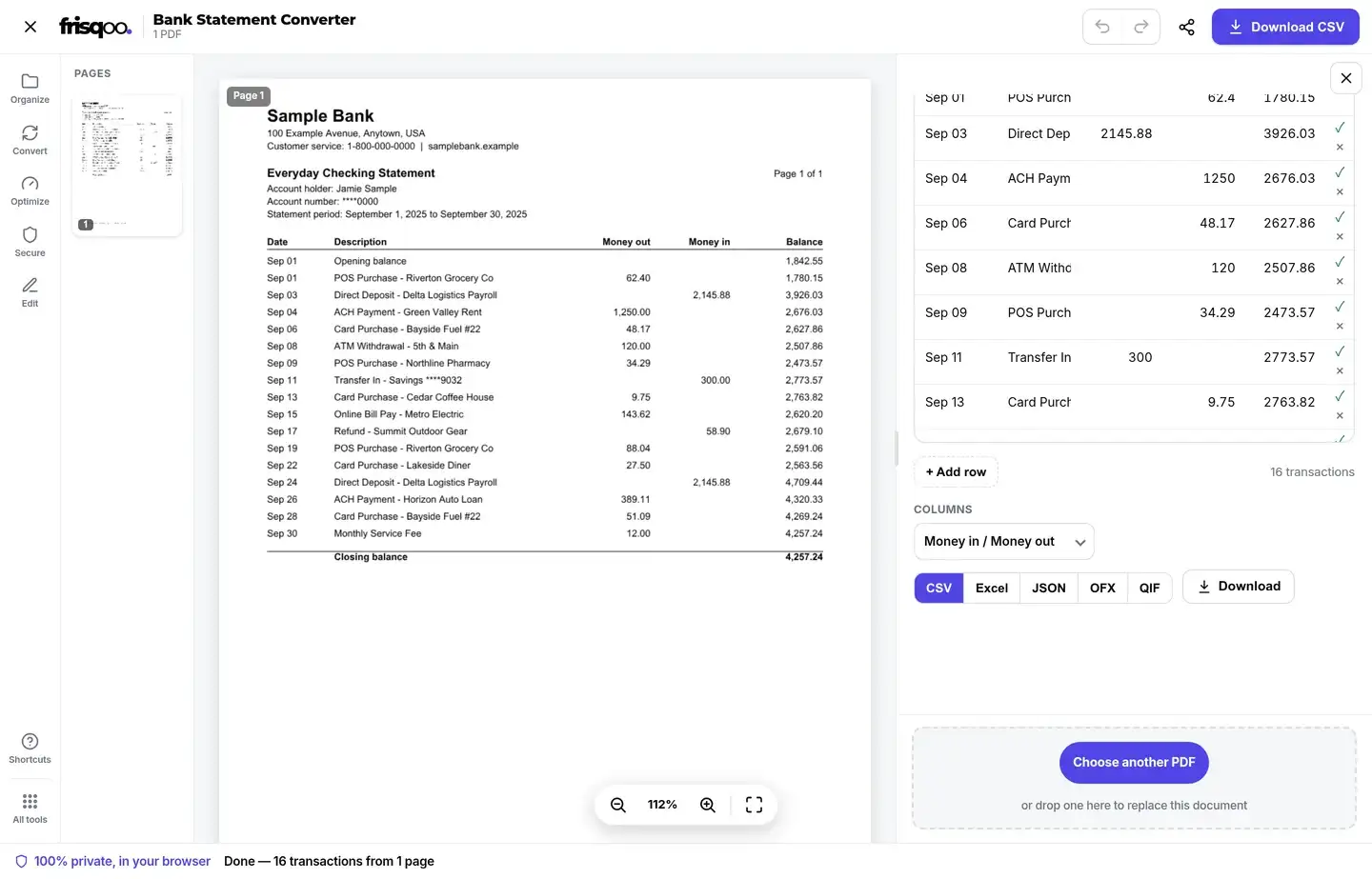
Task: Click the Download button beside format tabs
Action: (1238, 587)
